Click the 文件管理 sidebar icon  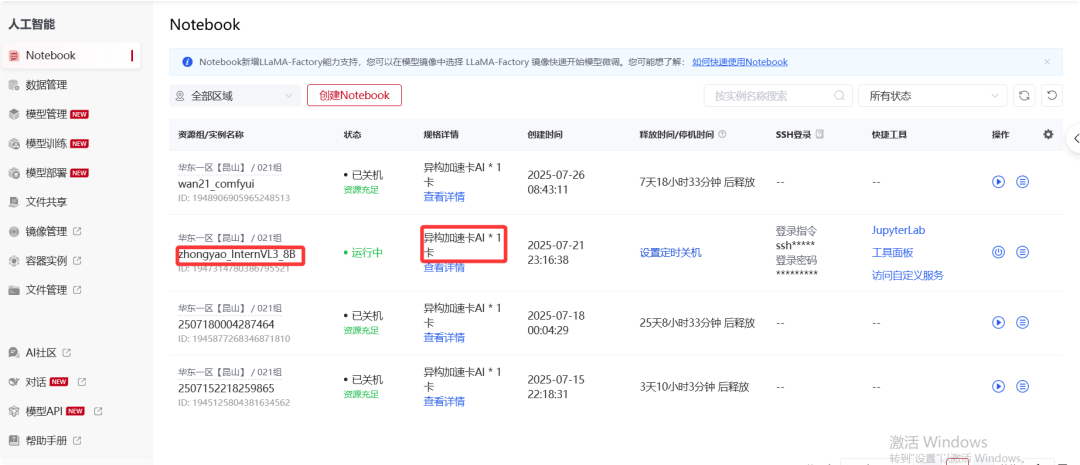[x=14, y=290]
